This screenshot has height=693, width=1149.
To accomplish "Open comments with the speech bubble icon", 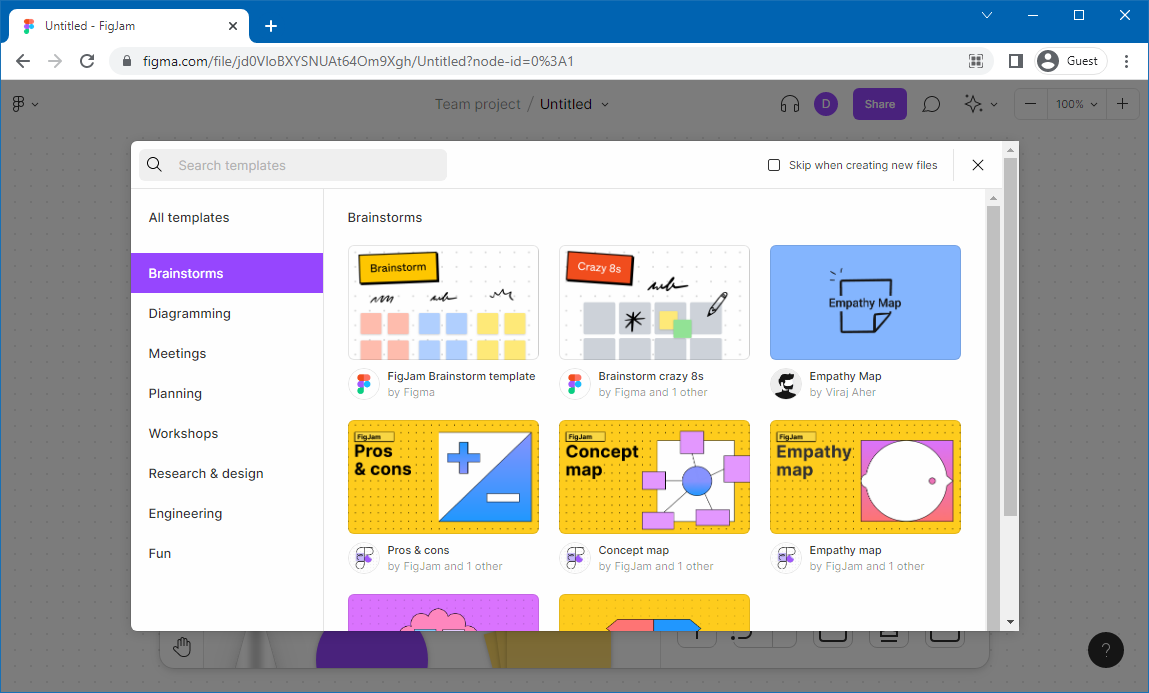I will 931,104.
